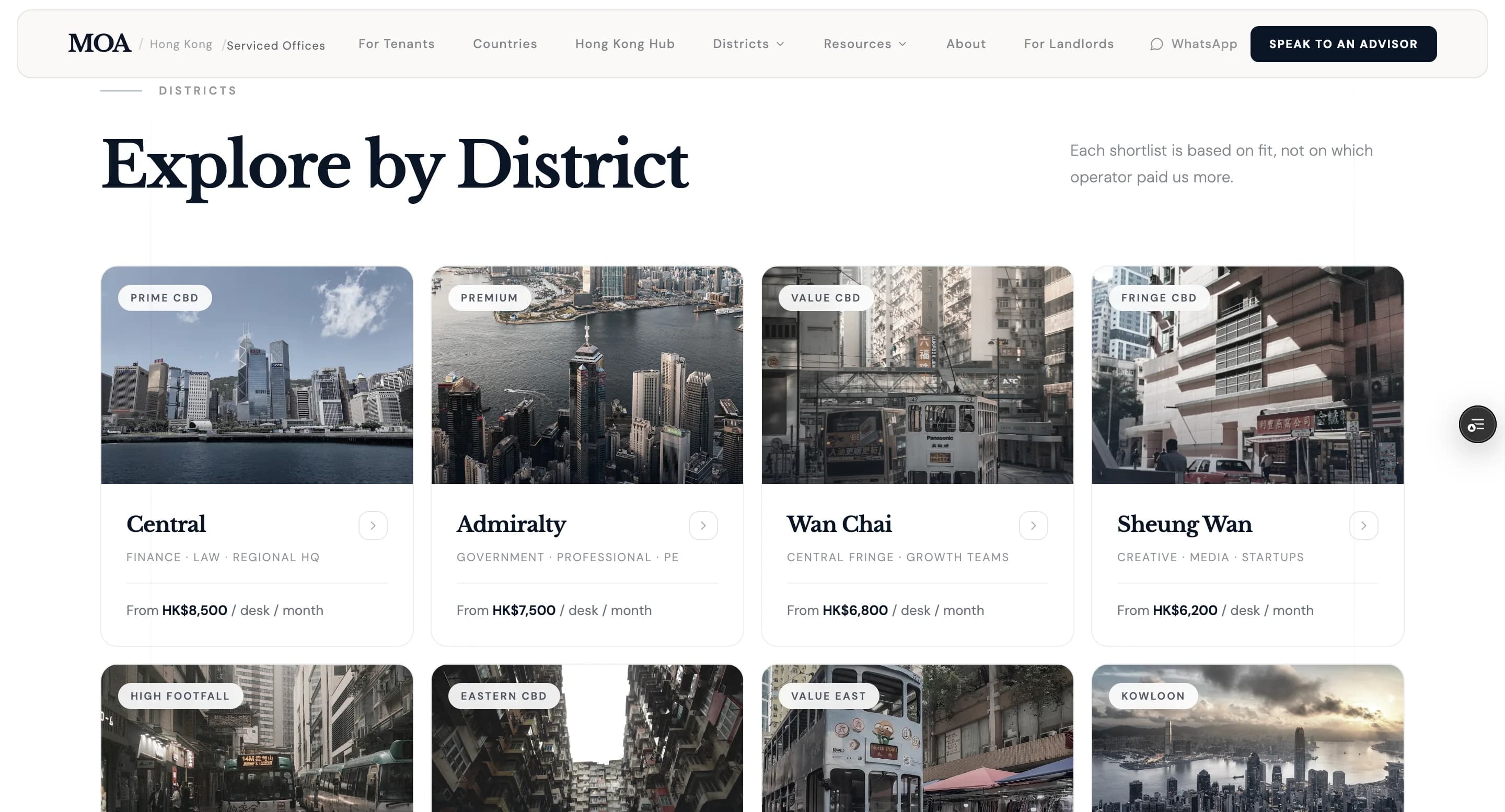Open the For Tenants menu item

point(396,44)
